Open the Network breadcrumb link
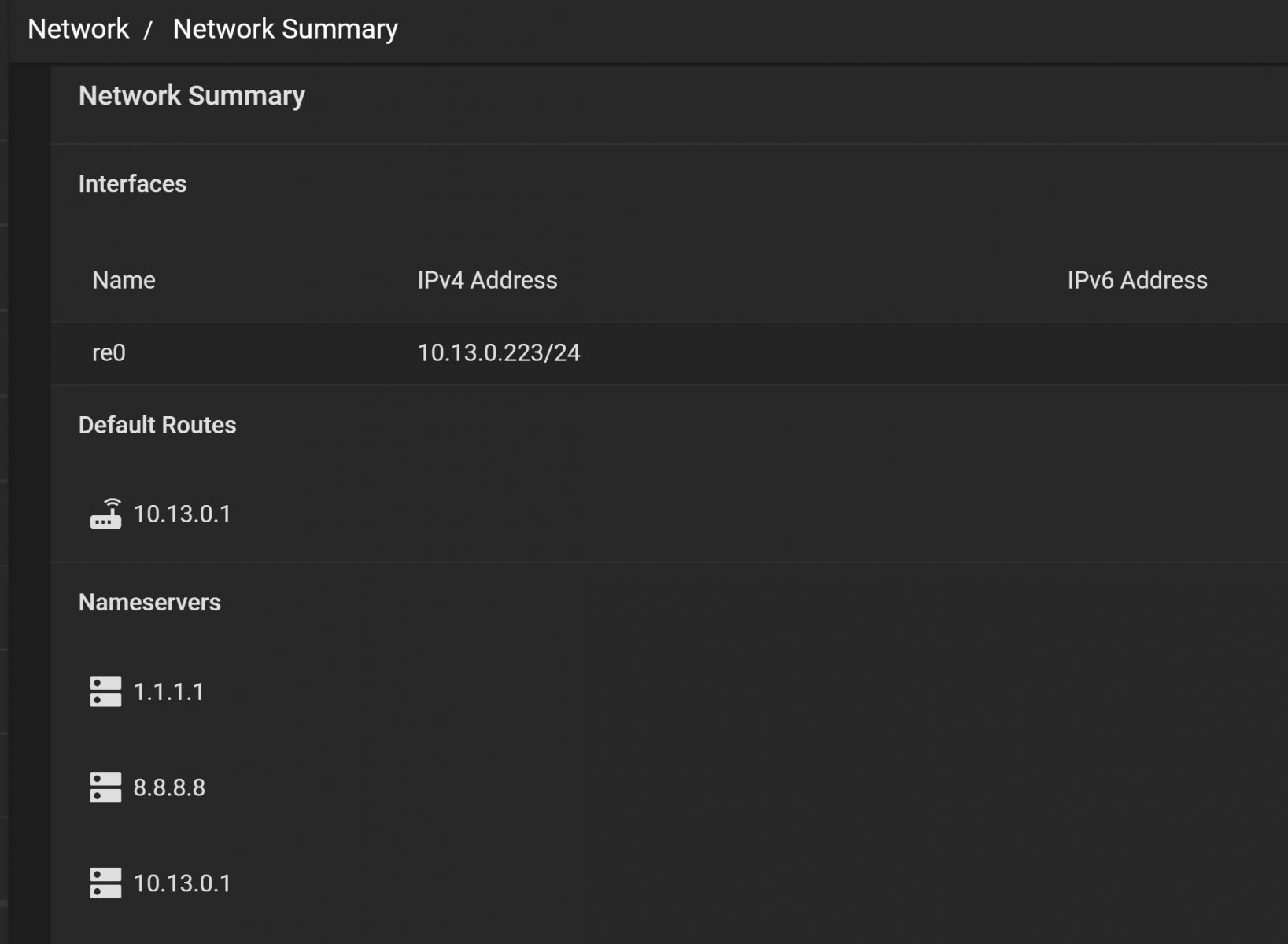Screen dimensions: 1288x944 click(x=78, y=29)
